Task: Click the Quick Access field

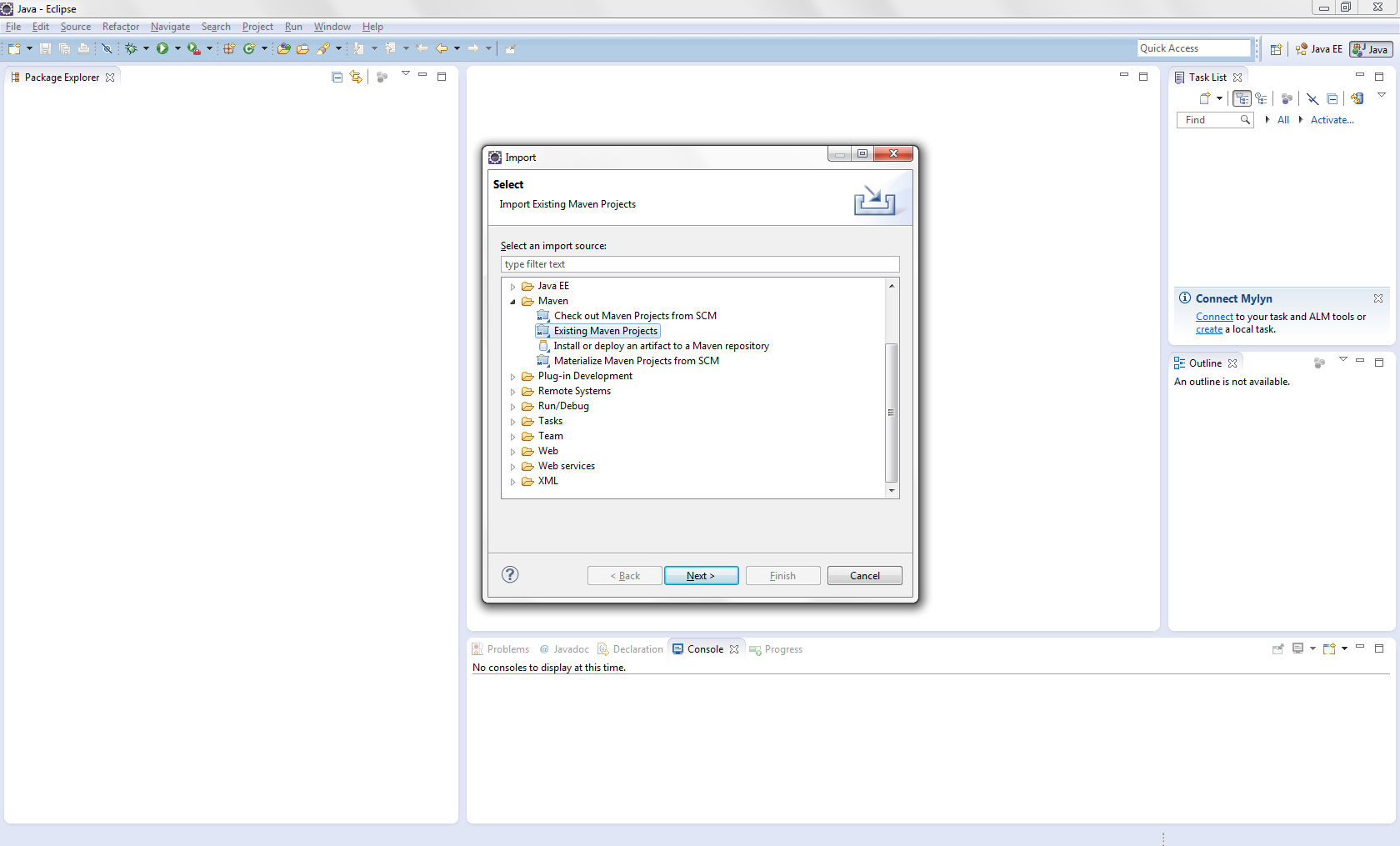Action: [x=1194, y=48]
